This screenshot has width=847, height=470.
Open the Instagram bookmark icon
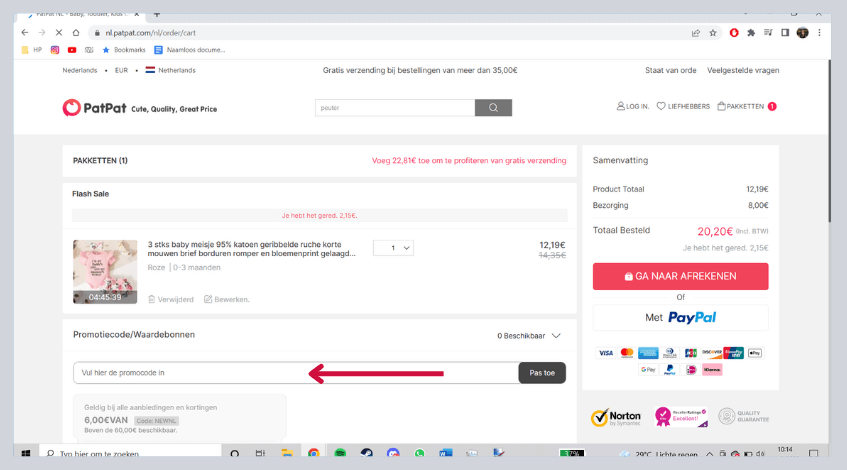pyautogui.click(x=55, y=49)
